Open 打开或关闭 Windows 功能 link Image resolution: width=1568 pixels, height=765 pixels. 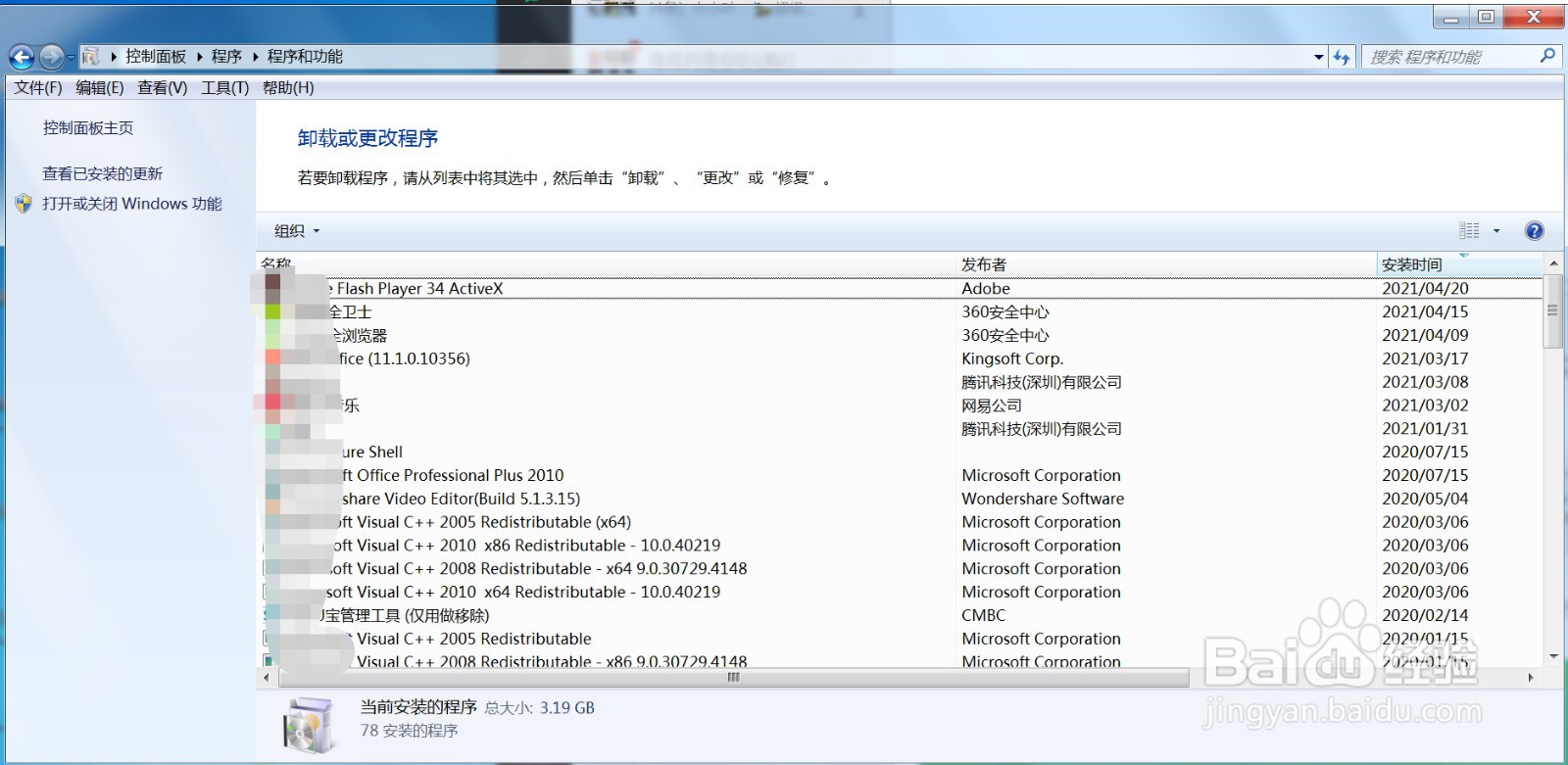tap(132, 204)
